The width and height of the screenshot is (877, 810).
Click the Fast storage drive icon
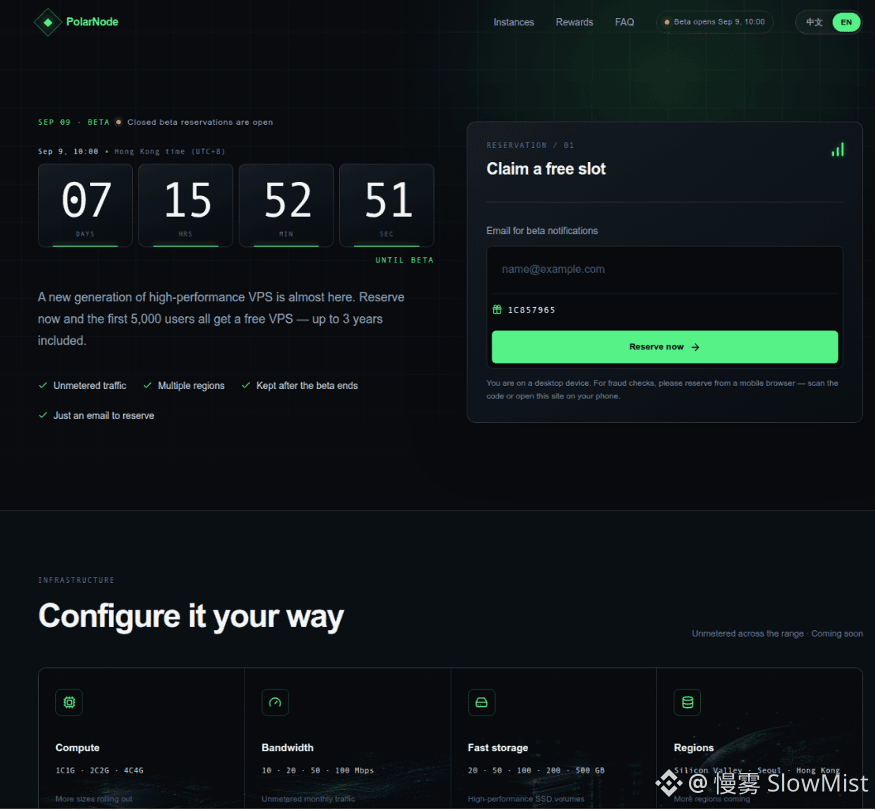pyautogui.click(x=482, y=702)
